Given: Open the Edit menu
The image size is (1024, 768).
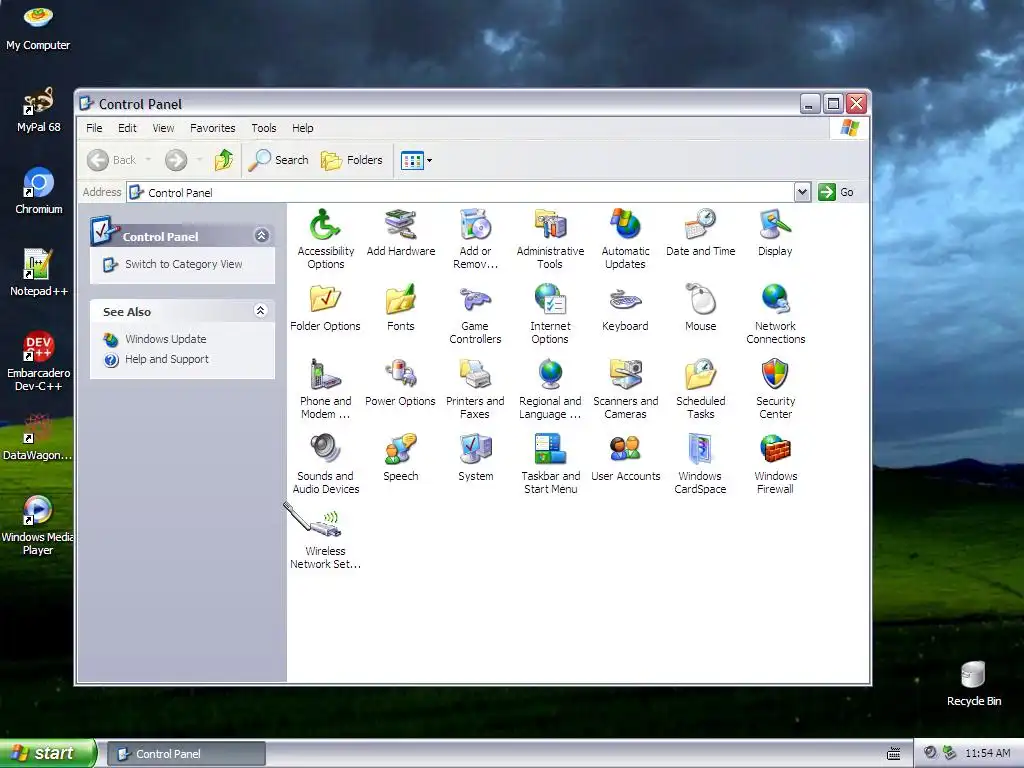Looking at the screenshot, I should tap(127, 128).
